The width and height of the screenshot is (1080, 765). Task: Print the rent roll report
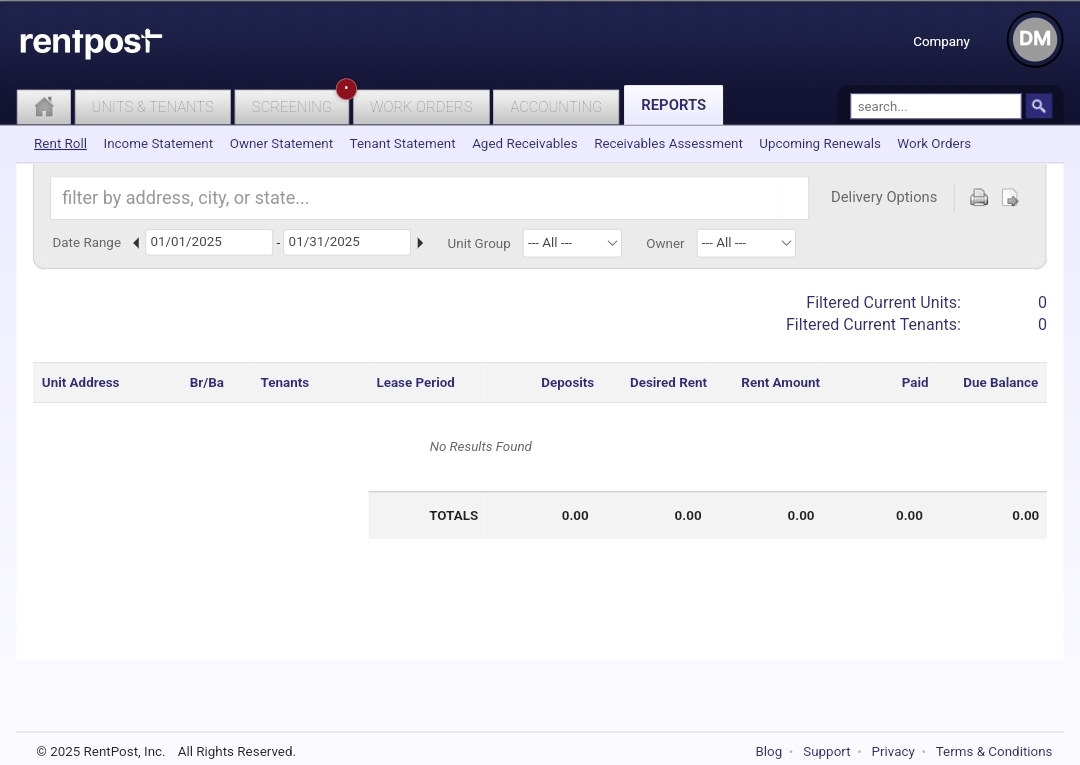click(979, 198)
